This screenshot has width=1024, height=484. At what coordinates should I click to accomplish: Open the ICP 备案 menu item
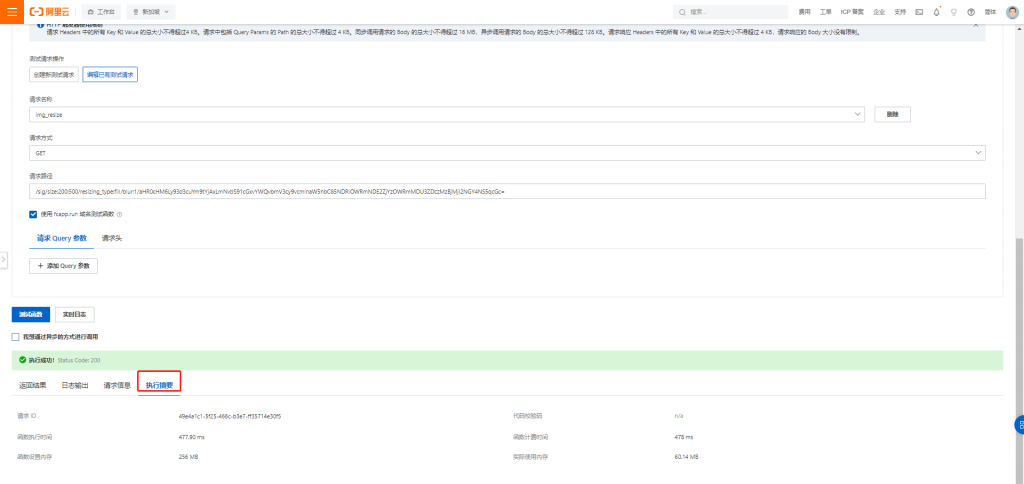point(852,12)
